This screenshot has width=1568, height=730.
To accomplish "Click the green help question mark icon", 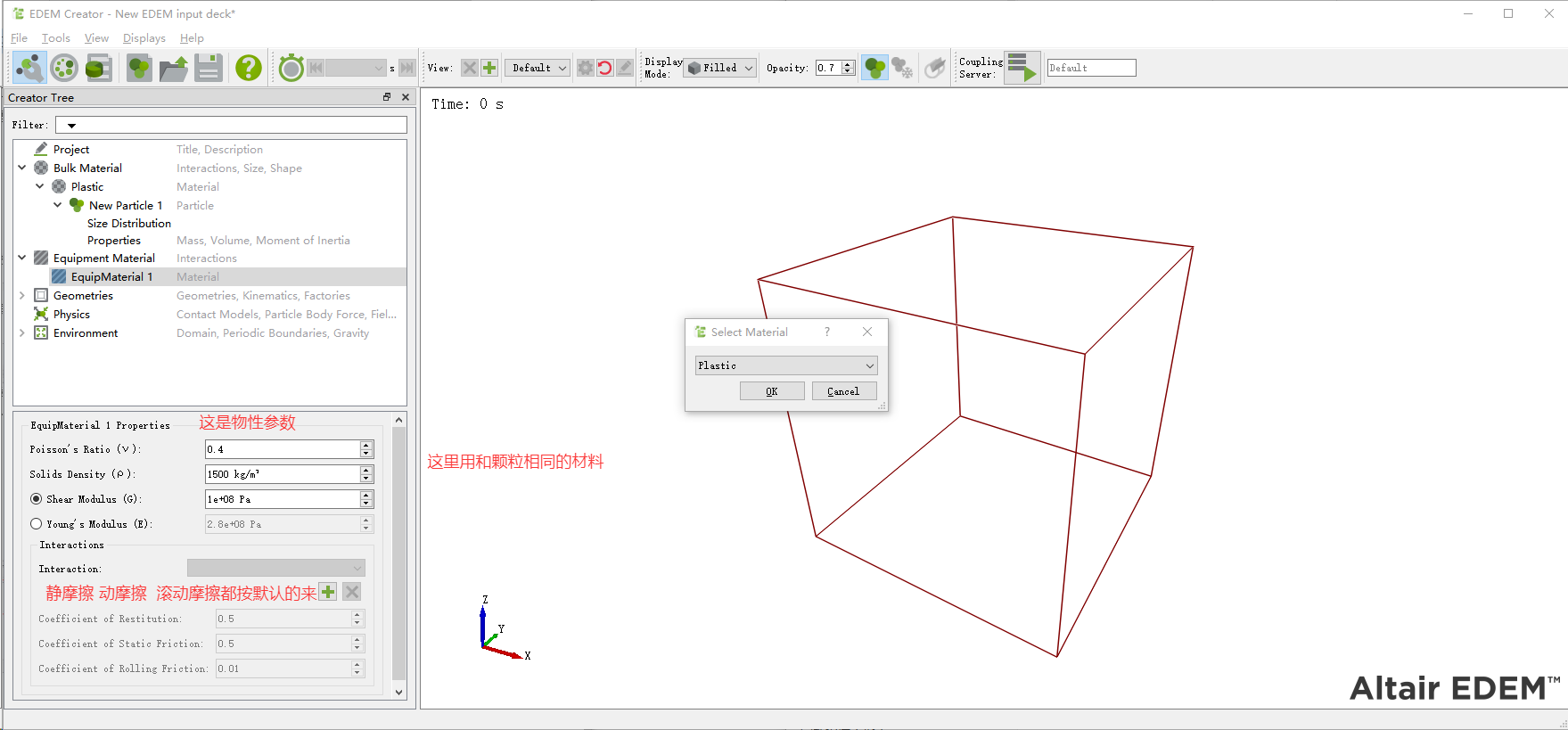I will click(249, 68).
